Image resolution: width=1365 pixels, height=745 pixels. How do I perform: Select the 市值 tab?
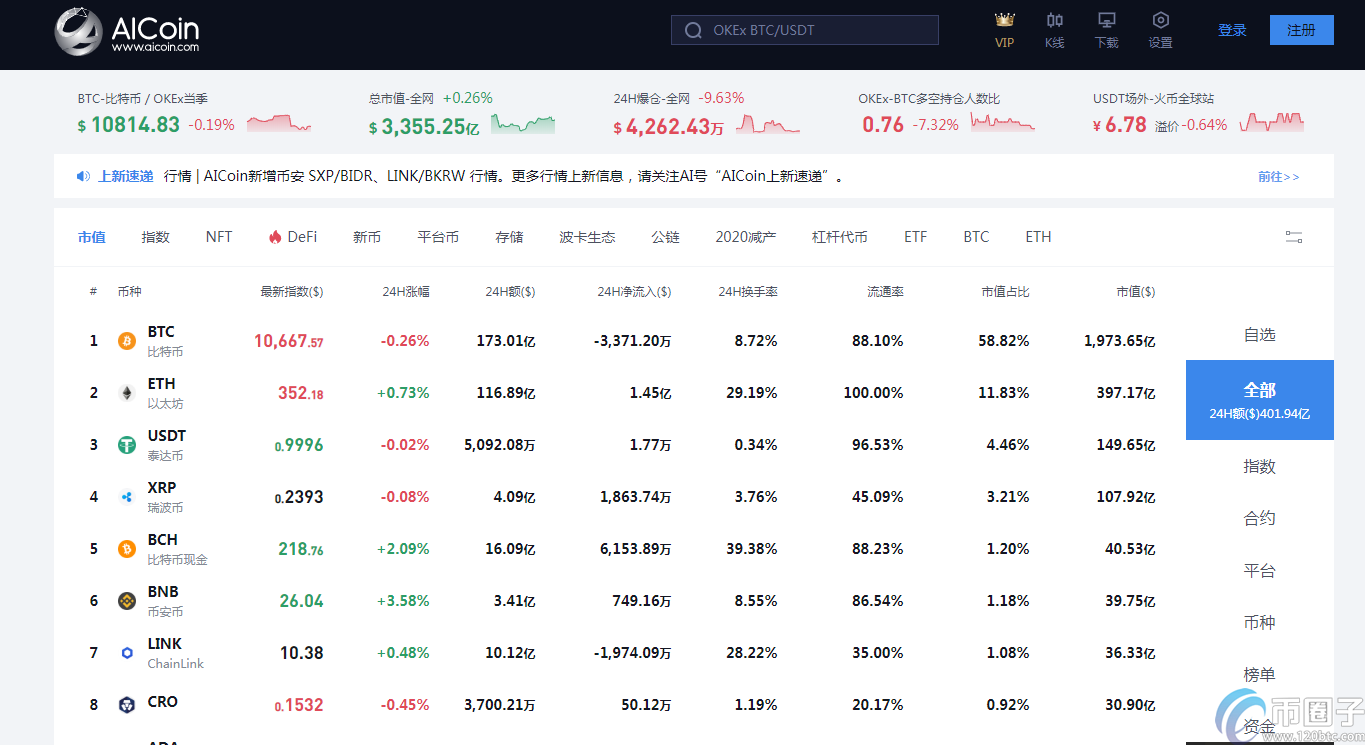click(x=91, y=237)
